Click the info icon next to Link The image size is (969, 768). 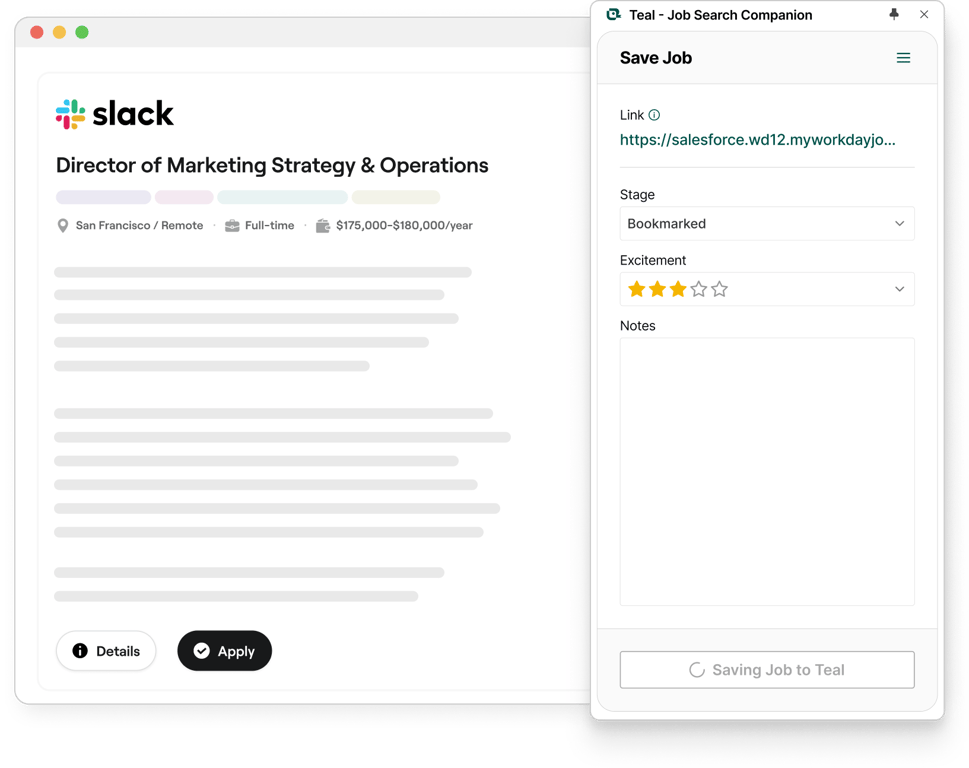654,115
